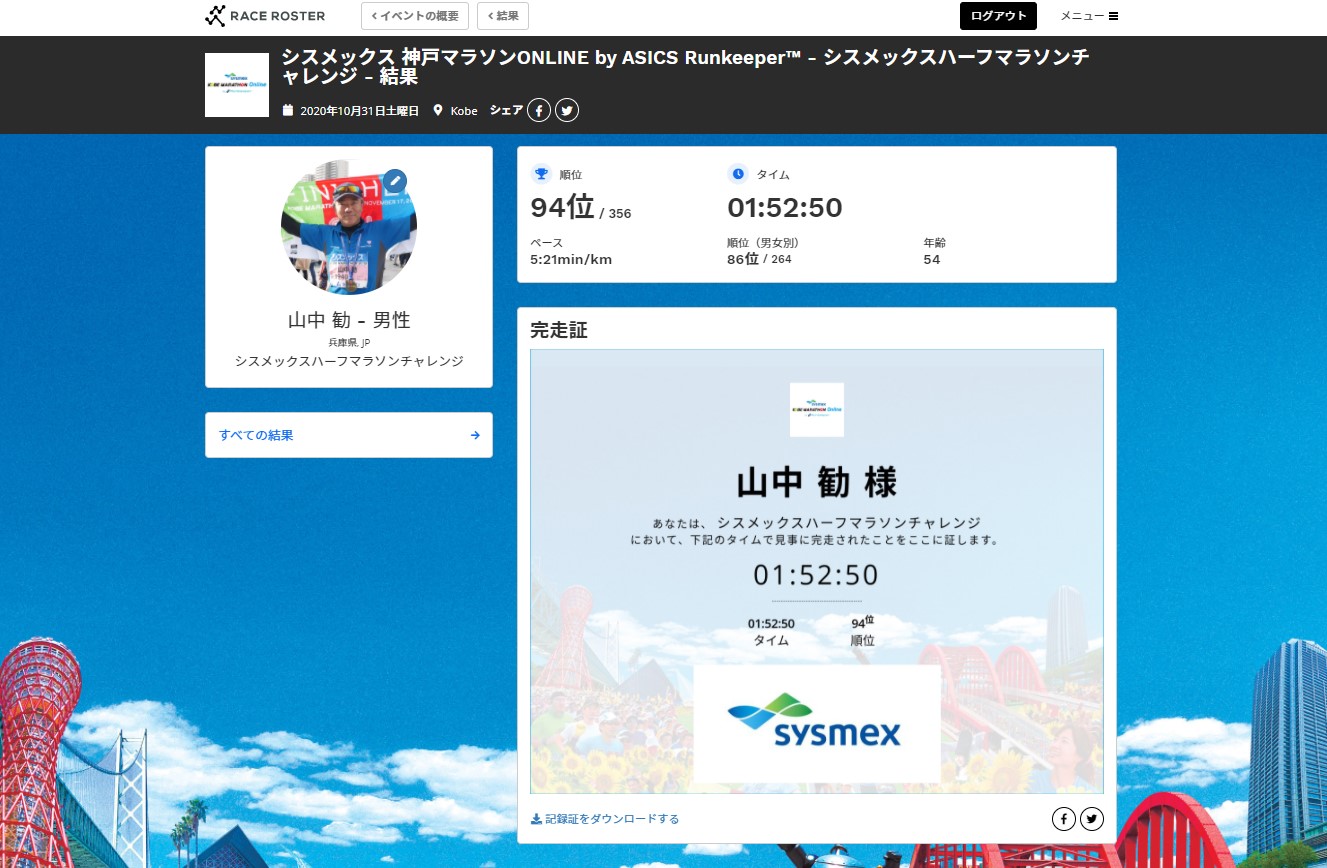Click the Kobe location text in header

tap(464, 111)
